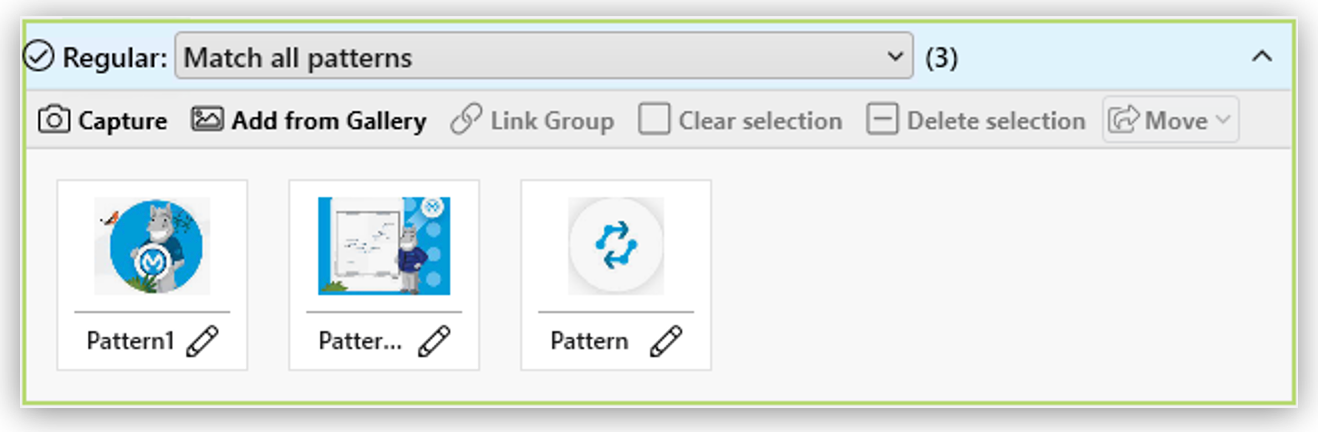Click the Delete selection minus box

(x=882, y=121)
